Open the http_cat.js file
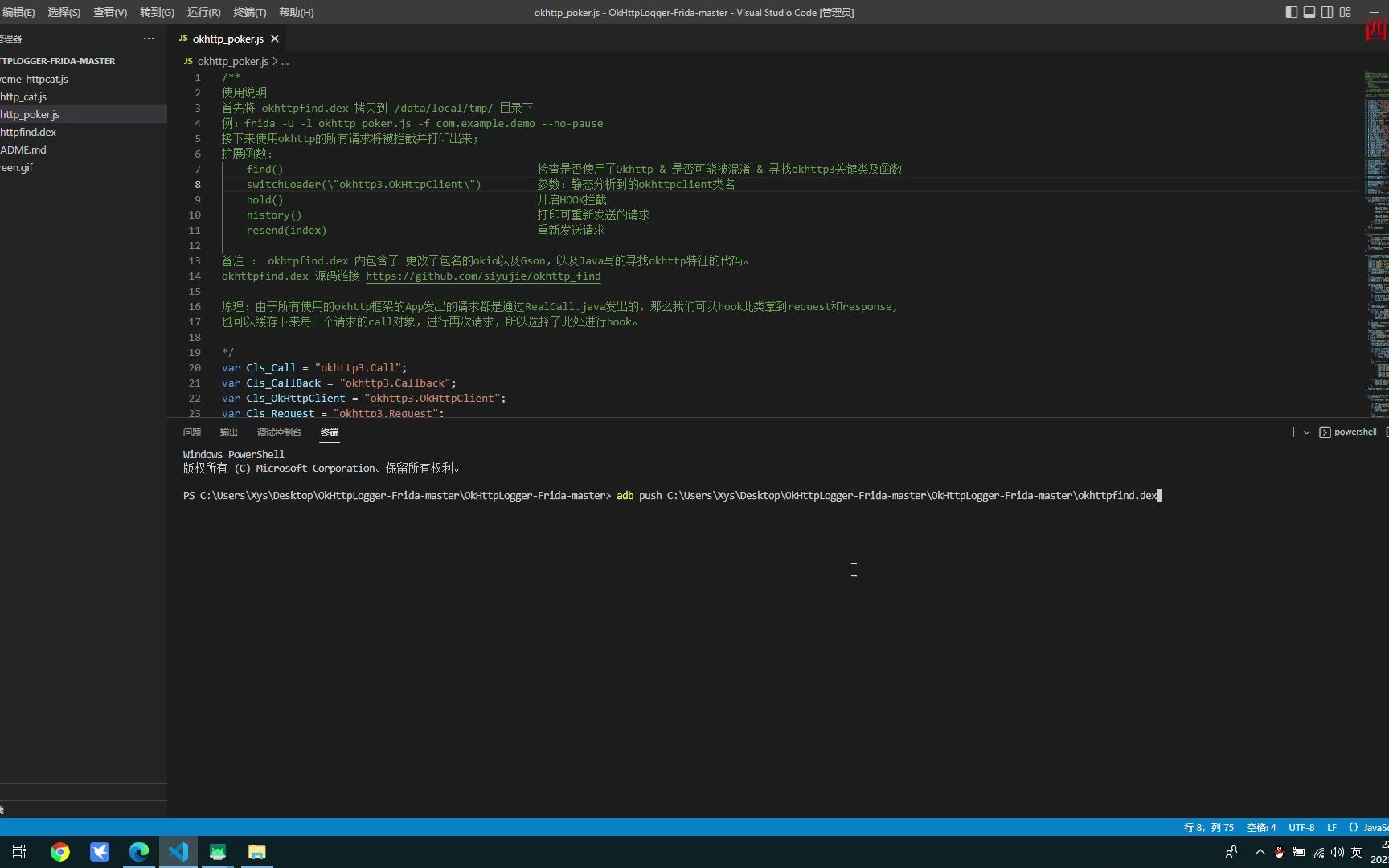 [23, 96]
